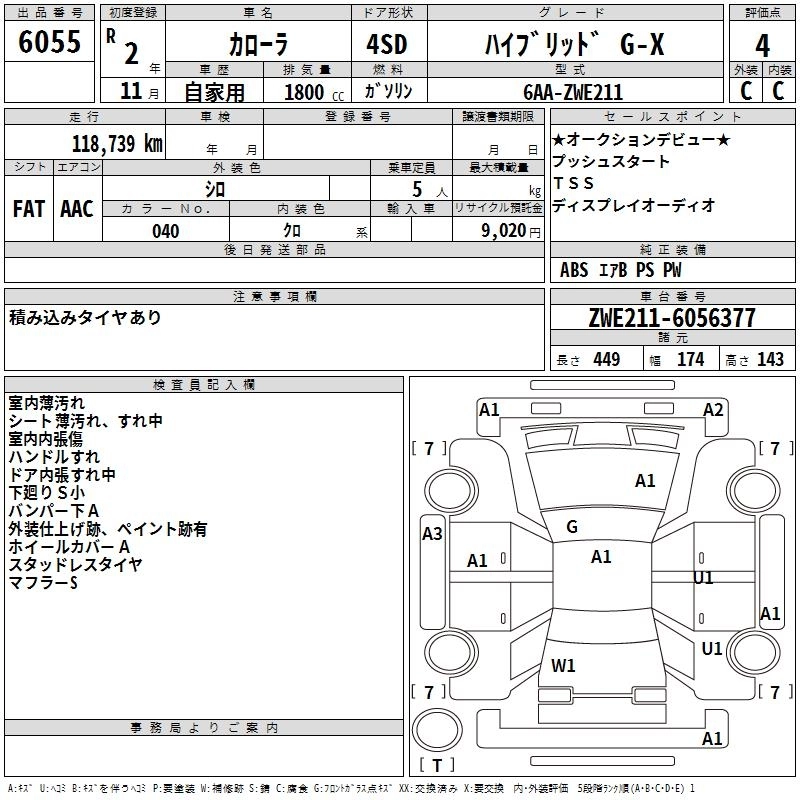Screen dimensions: 800x800
Task: Click the chassis number ZWE211-6056377
Action: (672, 318)
